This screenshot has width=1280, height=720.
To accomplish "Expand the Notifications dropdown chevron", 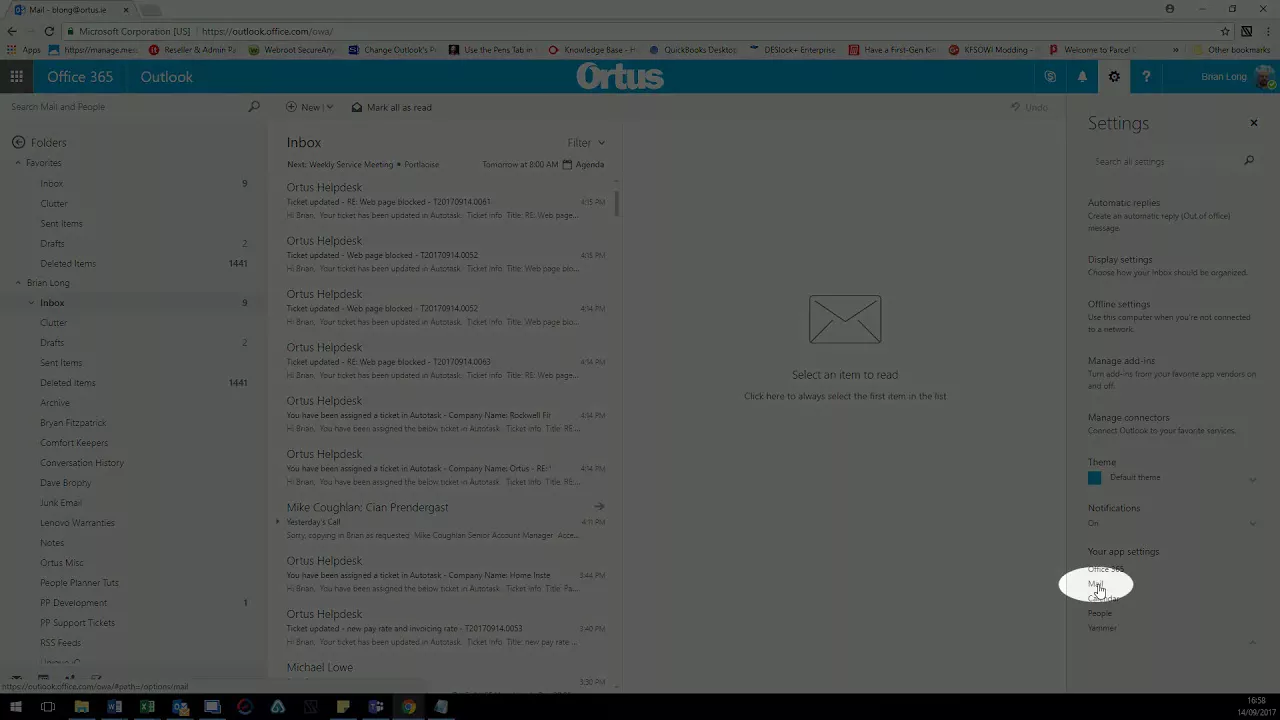I will click(x=1252, y=523).
